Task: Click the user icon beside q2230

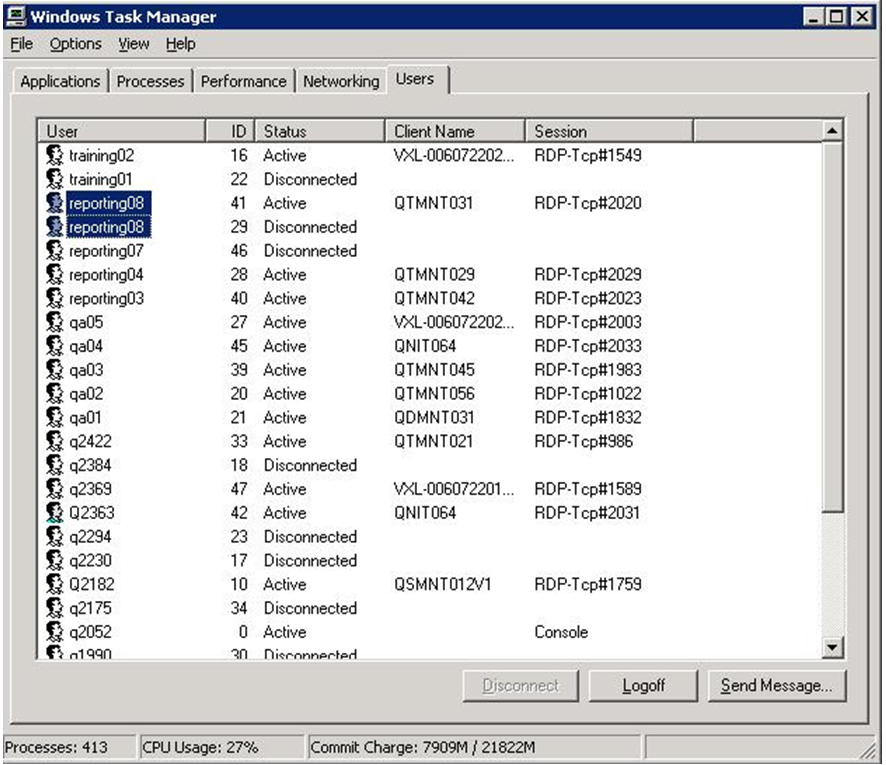Action: coord(55,560)
